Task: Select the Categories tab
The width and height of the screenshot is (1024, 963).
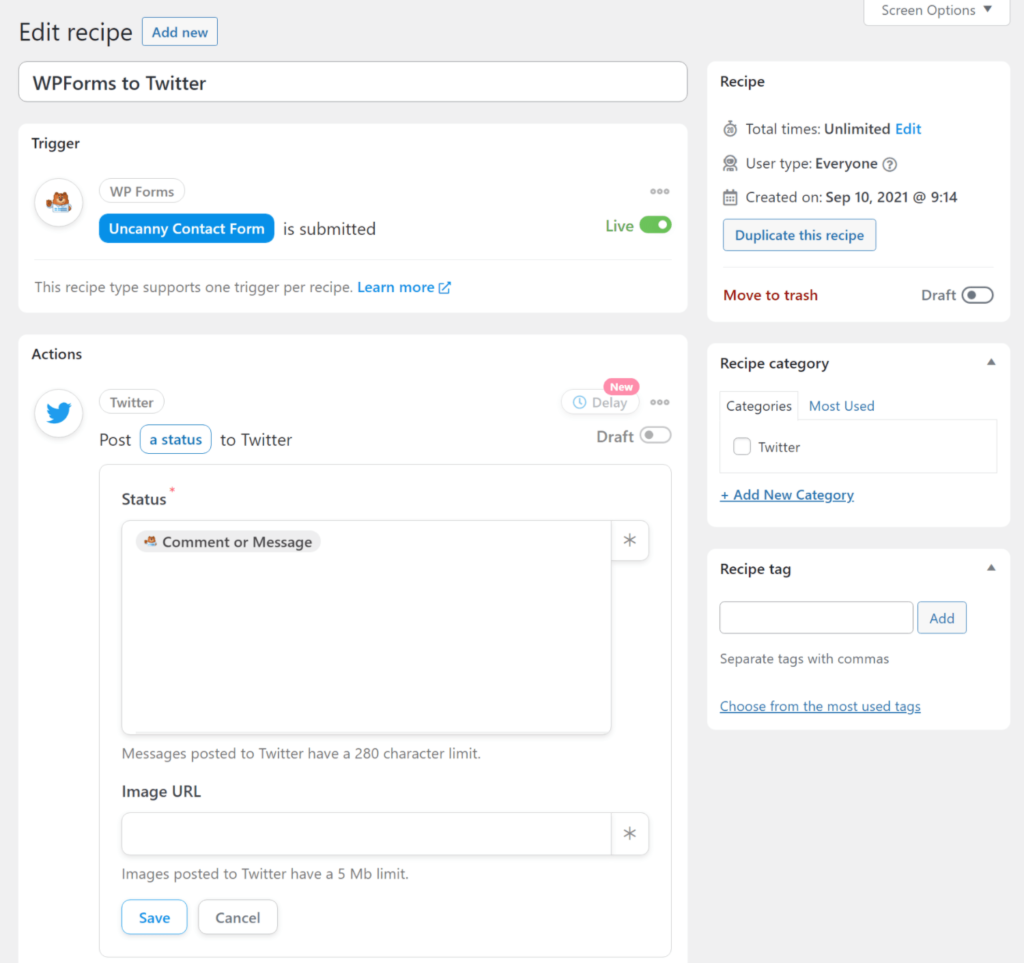Action: (759, 406)
